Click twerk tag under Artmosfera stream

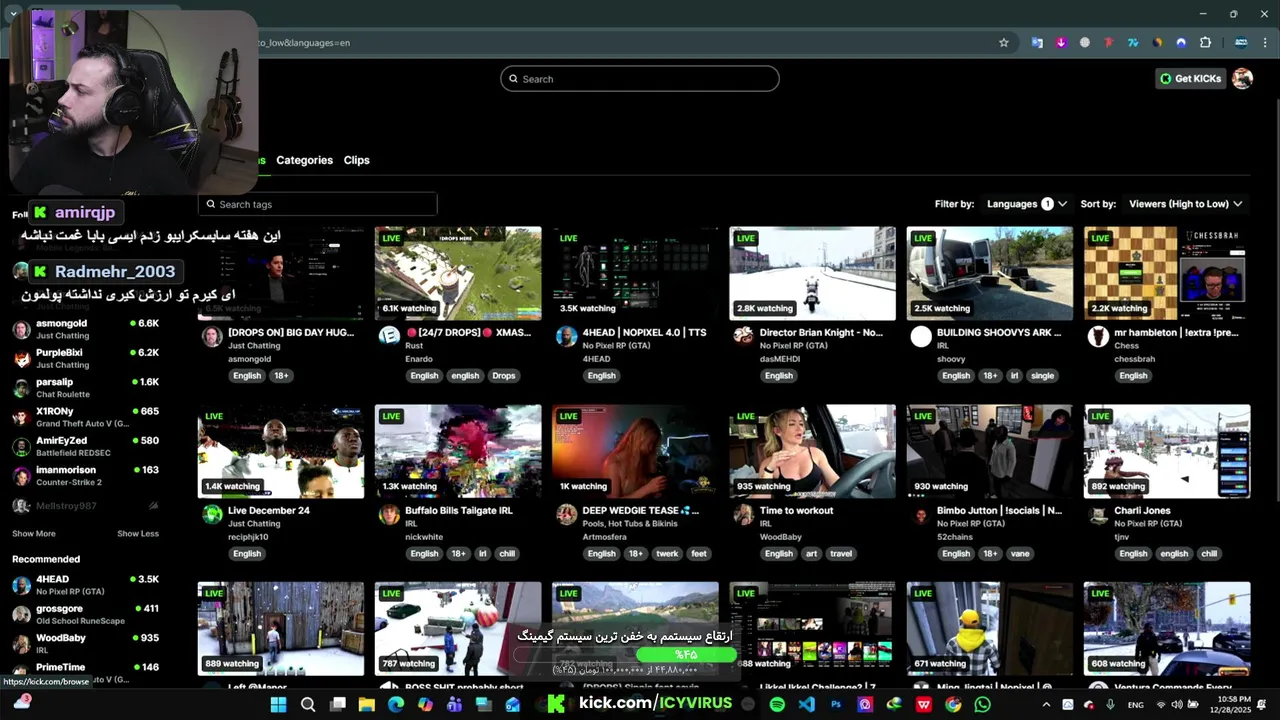click(x=667, y=553)
